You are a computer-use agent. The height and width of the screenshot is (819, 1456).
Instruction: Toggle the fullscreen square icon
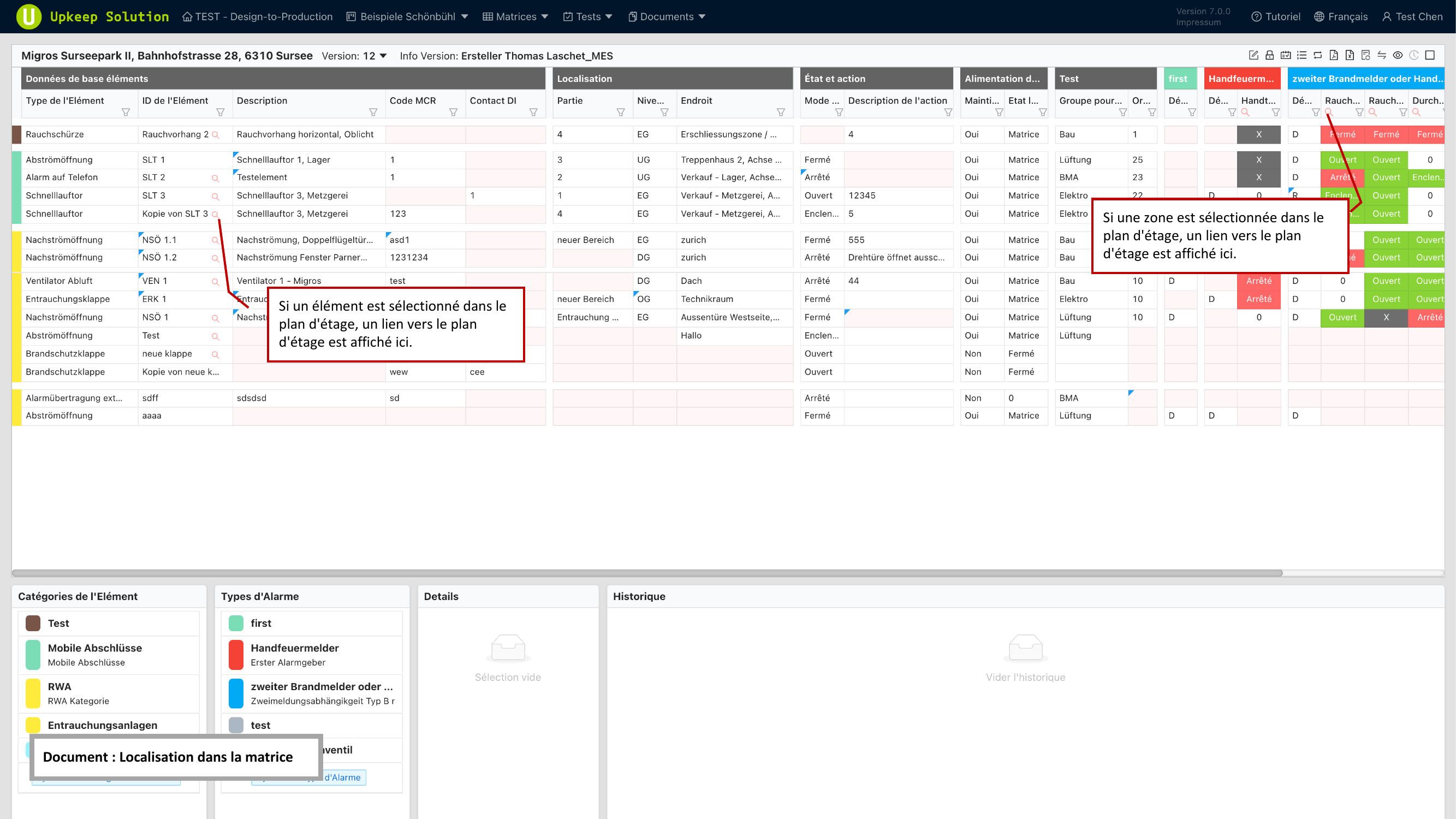[x=1430, y=55]
